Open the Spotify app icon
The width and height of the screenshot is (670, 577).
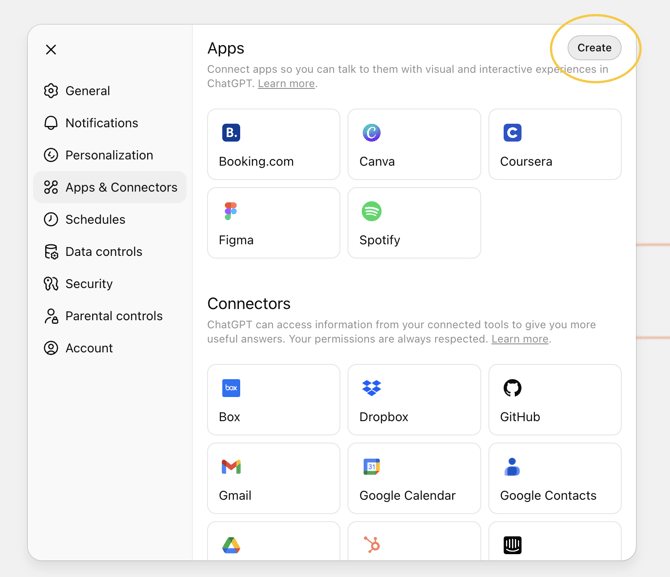tap(371, 211)
